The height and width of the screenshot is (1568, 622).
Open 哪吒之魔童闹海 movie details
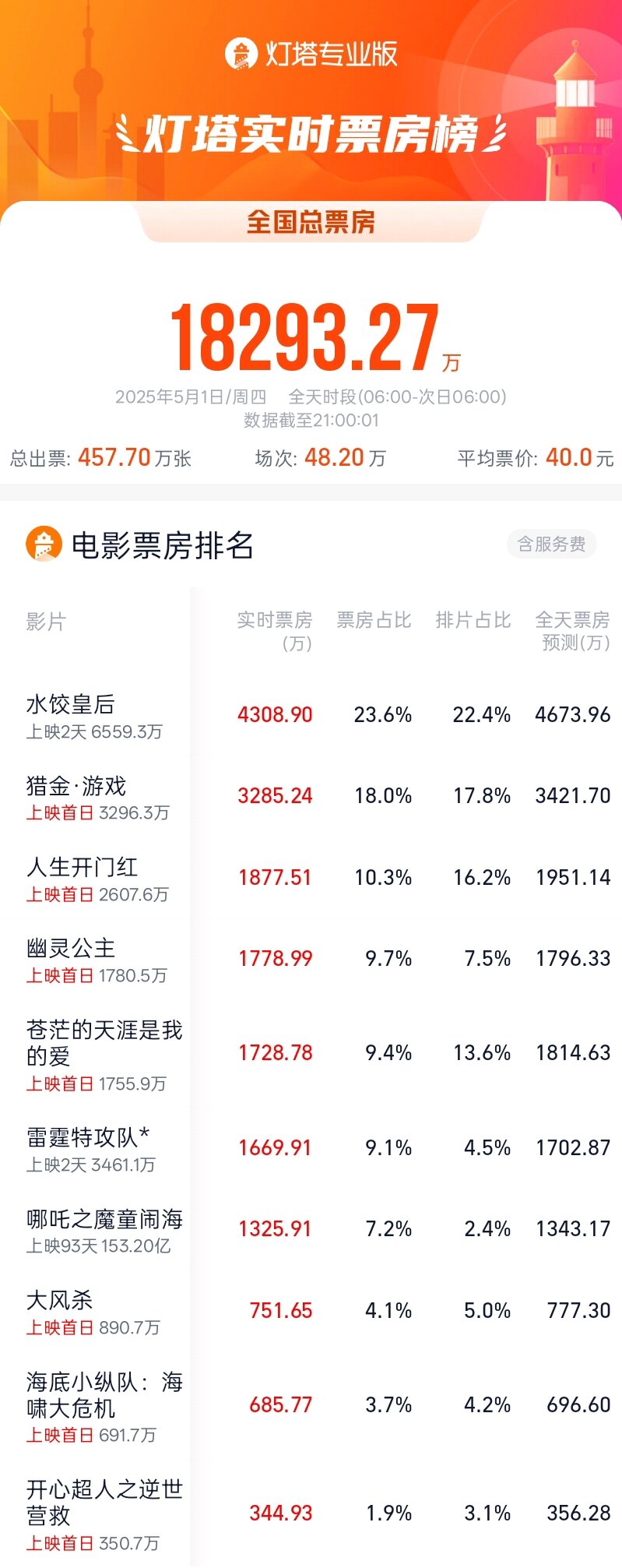click(311, 1231)
